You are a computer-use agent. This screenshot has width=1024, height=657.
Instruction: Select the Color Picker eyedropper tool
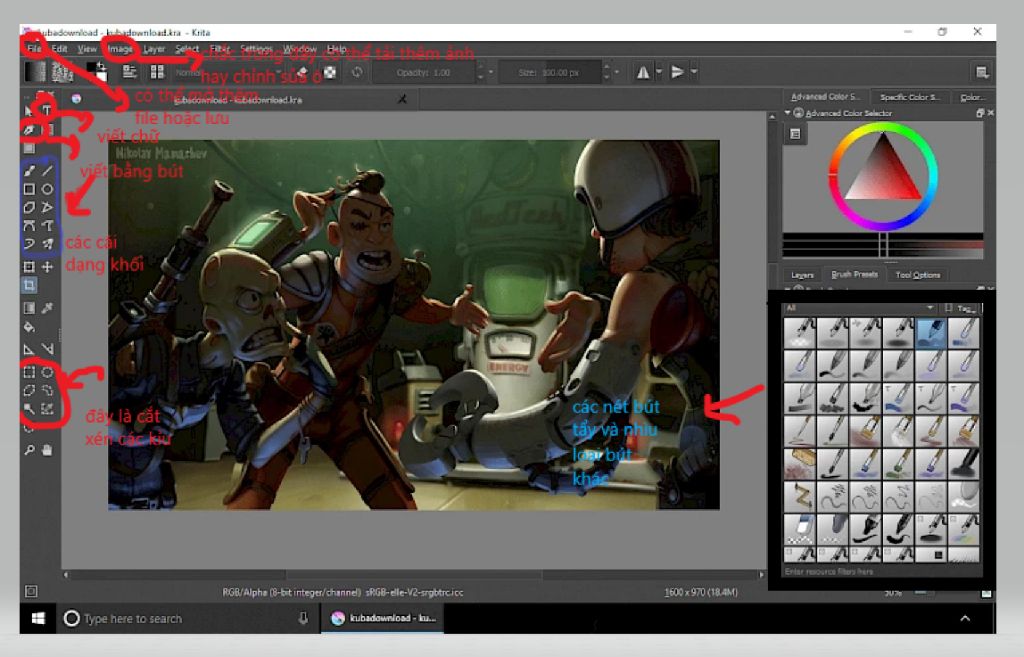click(x=47, y=308)
